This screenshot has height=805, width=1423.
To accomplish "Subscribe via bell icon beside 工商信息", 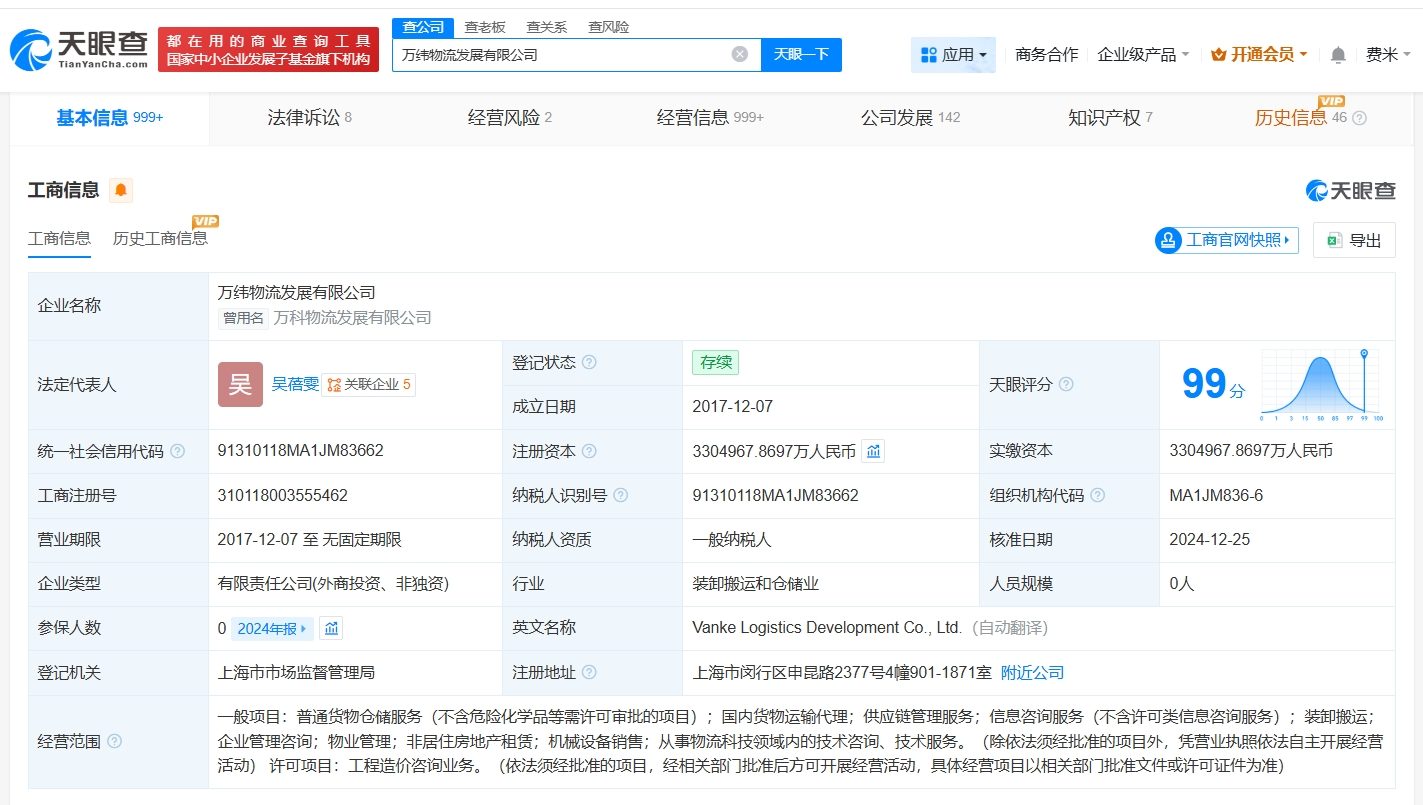I will pyautogui.click(x=120, y=189).
